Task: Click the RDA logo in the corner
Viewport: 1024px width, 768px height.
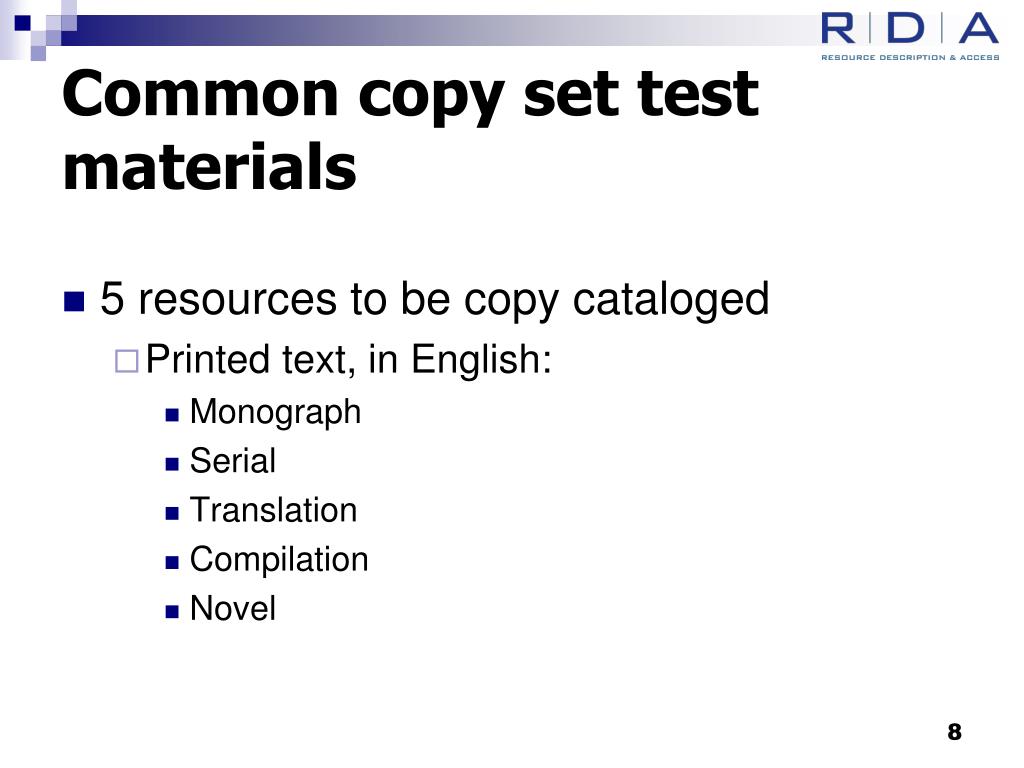Action: (909, 29)
